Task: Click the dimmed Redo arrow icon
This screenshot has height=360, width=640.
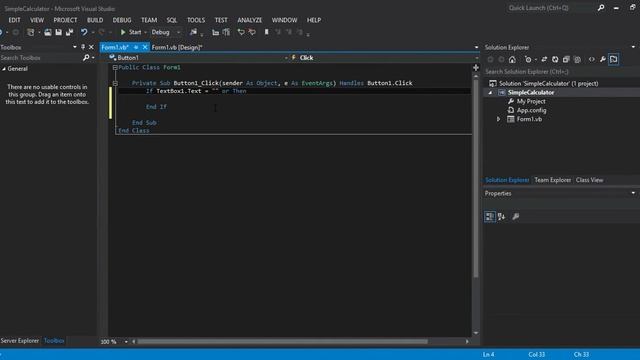Action: click(102, 32)
